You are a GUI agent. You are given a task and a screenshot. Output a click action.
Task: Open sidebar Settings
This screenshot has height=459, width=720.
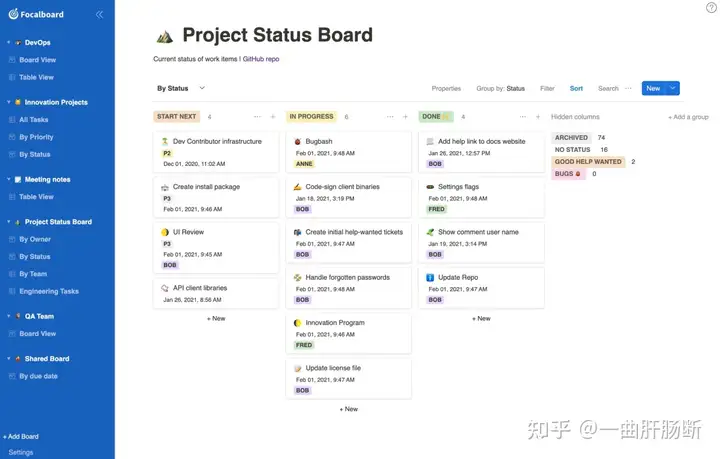click(x=21, y=452)
